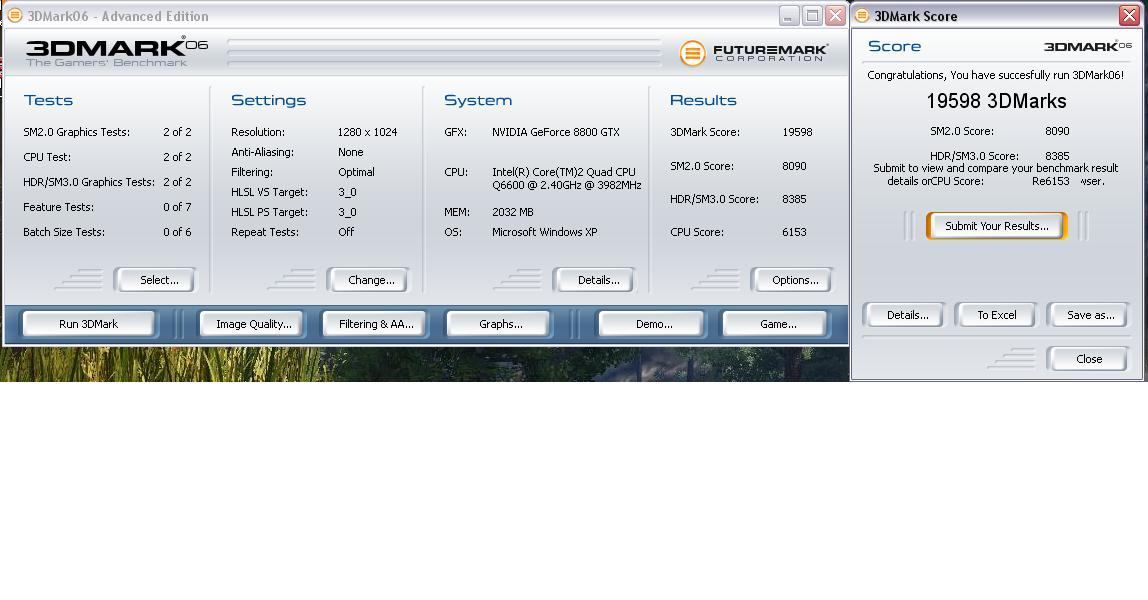Click the Microsoft Windows XP text
Viewport: 1148px width, 600px height.
click(x=545, y=232)
